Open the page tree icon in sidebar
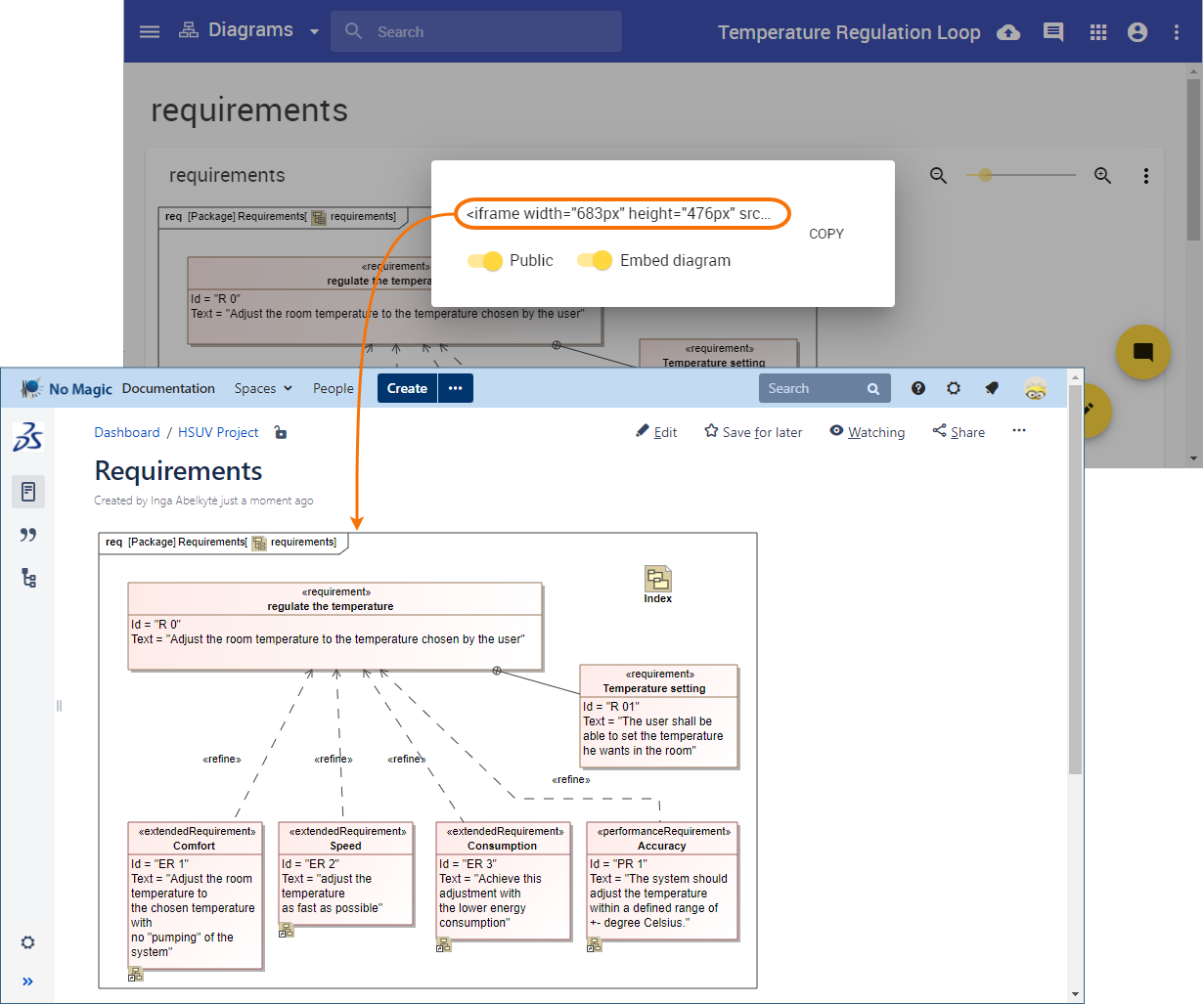The width and height of the screenshot is (1204, 1004). (28, 578)
